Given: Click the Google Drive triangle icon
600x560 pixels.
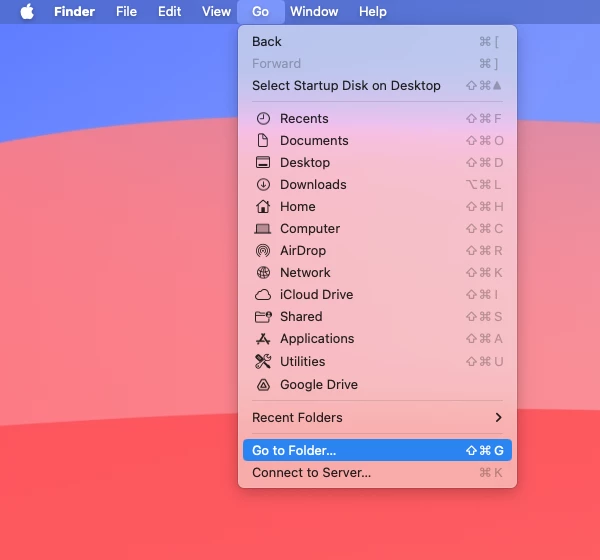Looking at the screenshot, I should pyautogui.click(x=263, y=384).
